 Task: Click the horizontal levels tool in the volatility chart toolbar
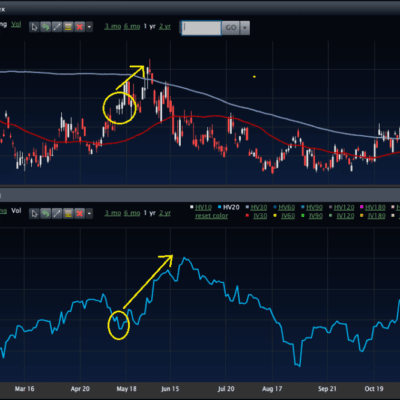[68, 213]
